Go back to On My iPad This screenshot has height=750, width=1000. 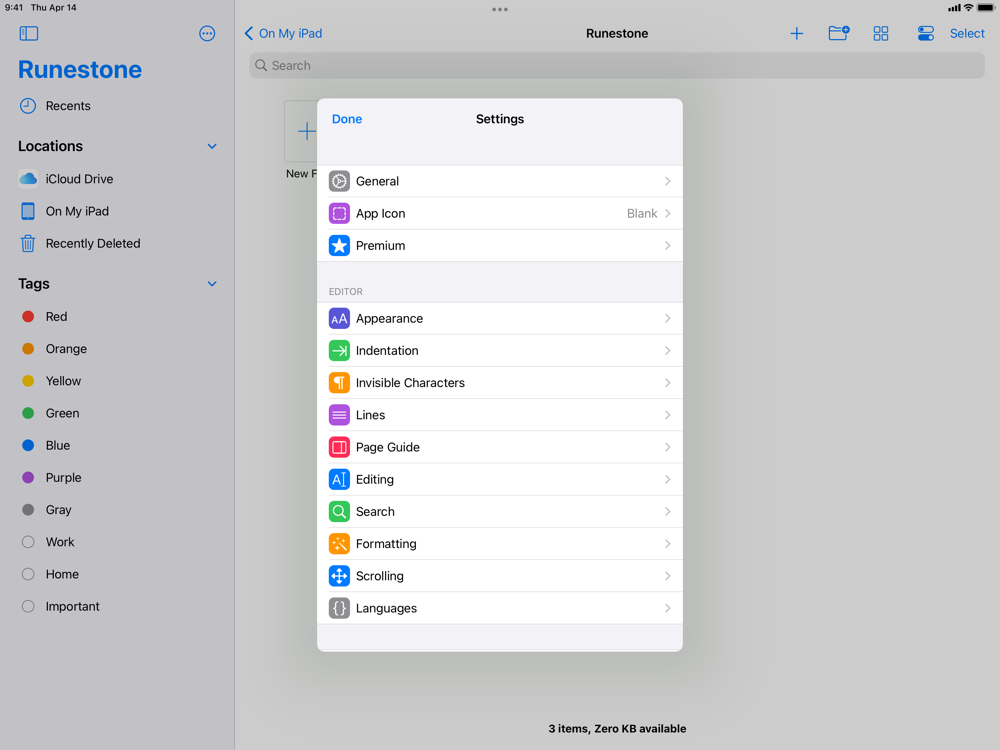point(283,33)
